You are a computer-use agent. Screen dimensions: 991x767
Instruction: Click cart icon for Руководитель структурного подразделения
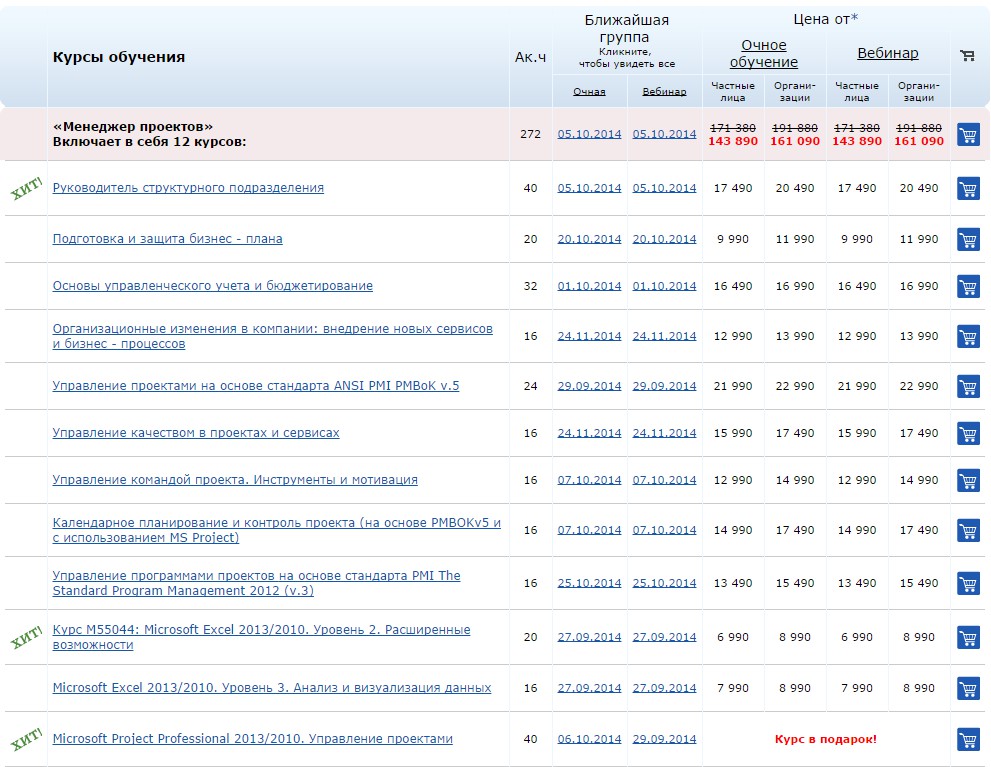click(967, 189)
